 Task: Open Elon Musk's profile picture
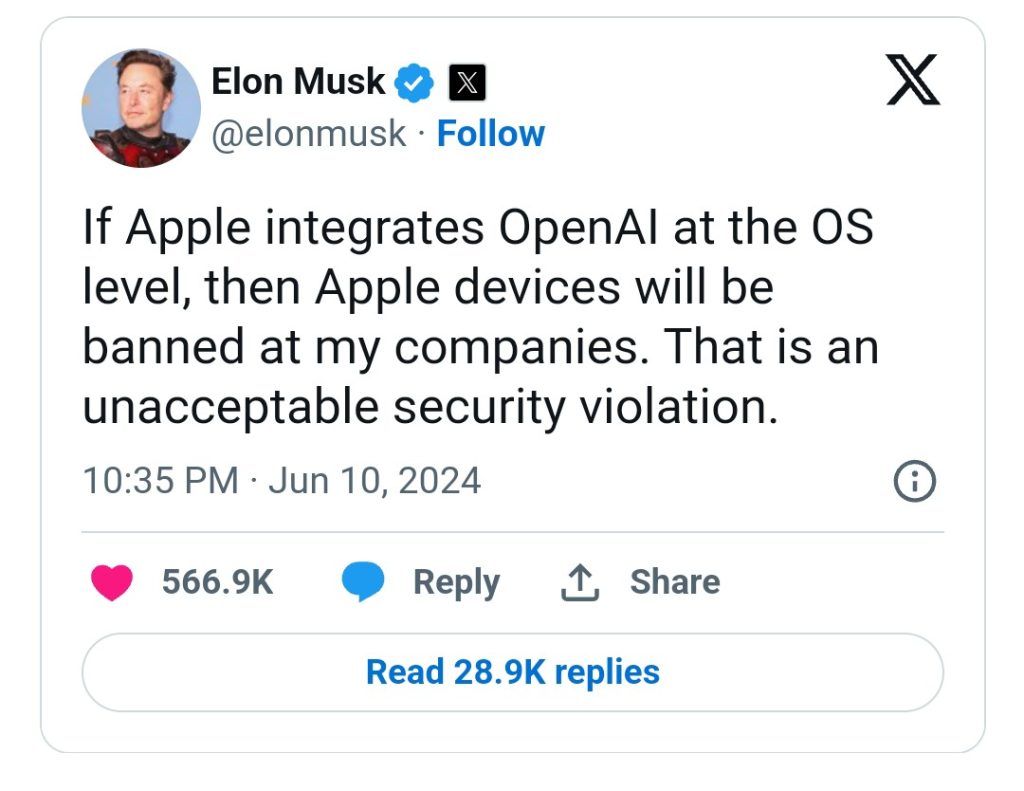(141, 107)
